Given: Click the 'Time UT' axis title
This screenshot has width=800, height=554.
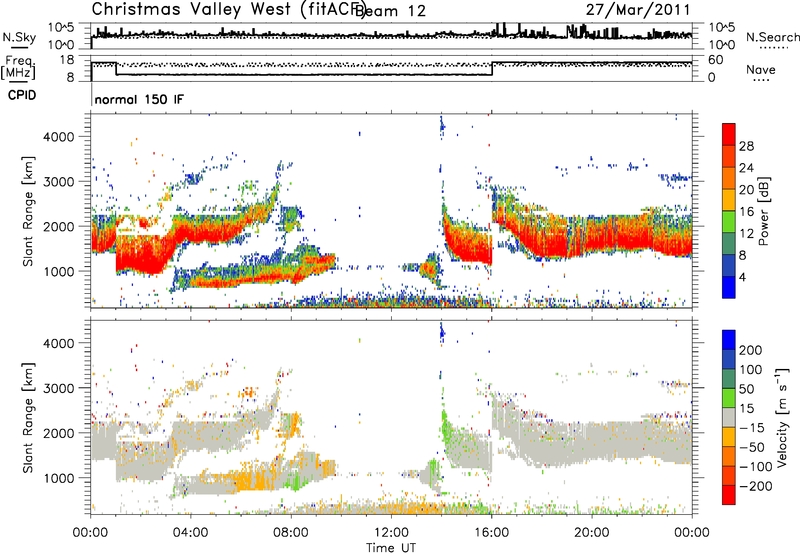Looking at the screenshot, I should 391,548.
